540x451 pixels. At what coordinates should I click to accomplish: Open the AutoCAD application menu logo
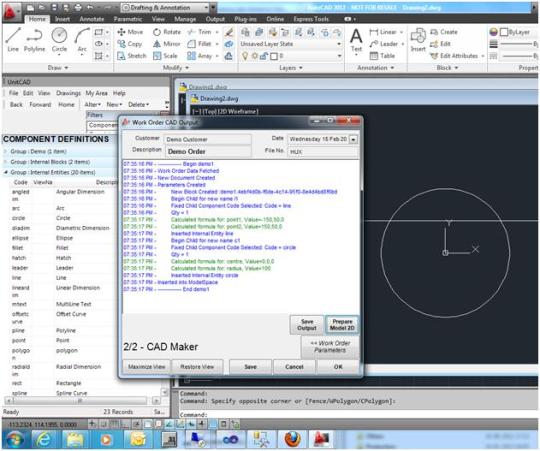[x=10, y=12]
